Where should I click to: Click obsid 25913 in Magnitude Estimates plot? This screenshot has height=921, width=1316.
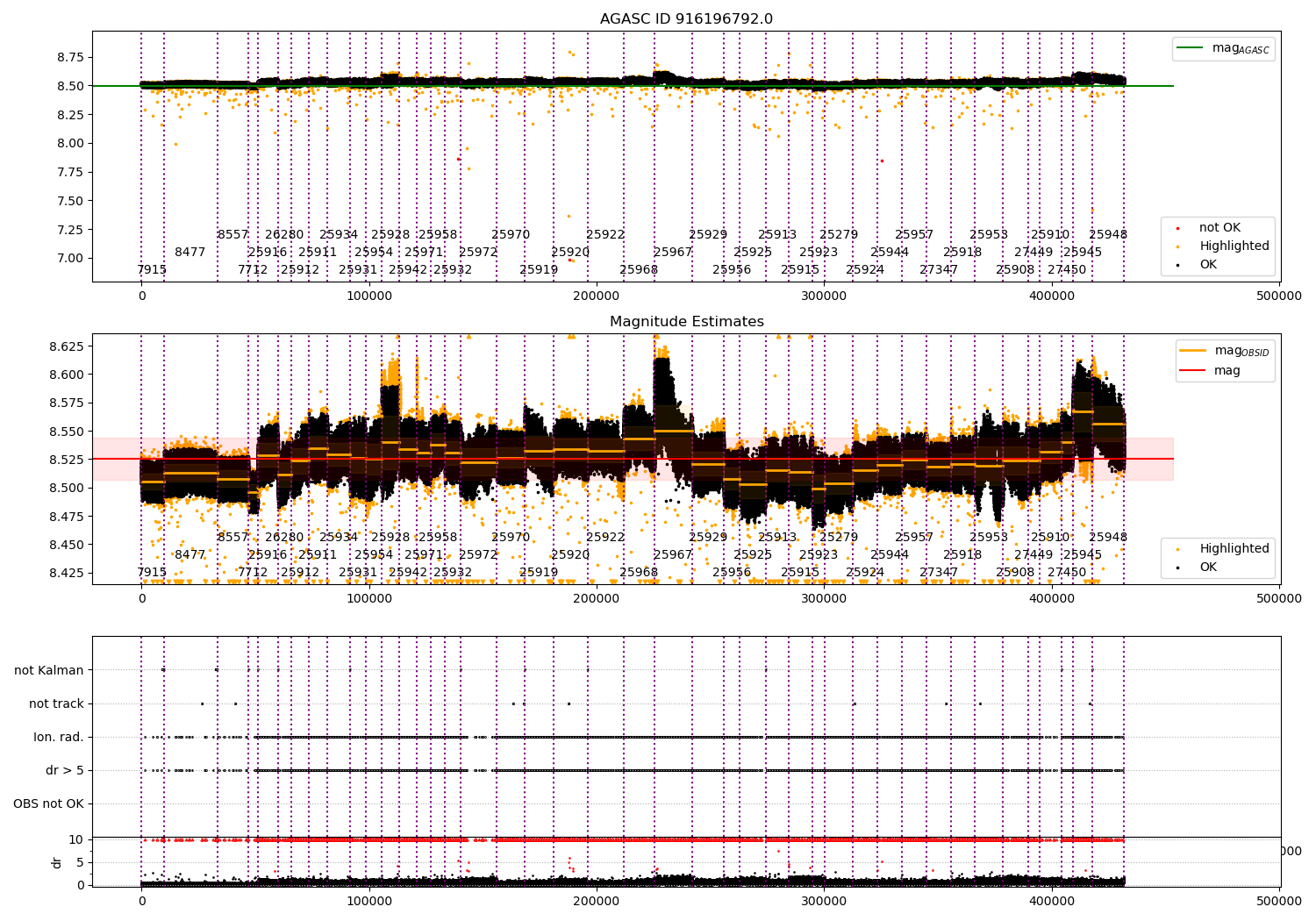(x=777, y=537)
